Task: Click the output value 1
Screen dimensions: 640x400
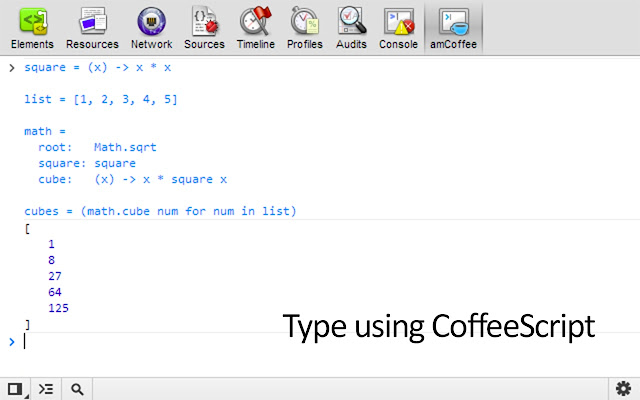Action: click(x=51, y=244)
